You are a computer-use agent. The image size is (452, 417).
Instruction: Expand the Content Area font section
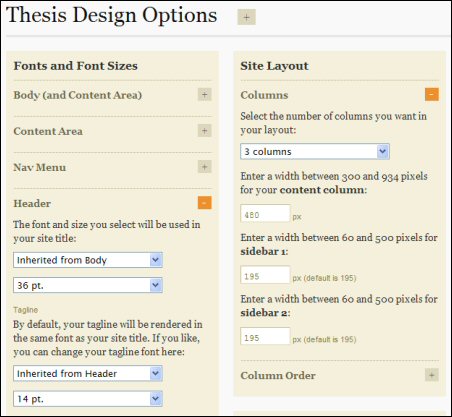(x=205, y=131)
